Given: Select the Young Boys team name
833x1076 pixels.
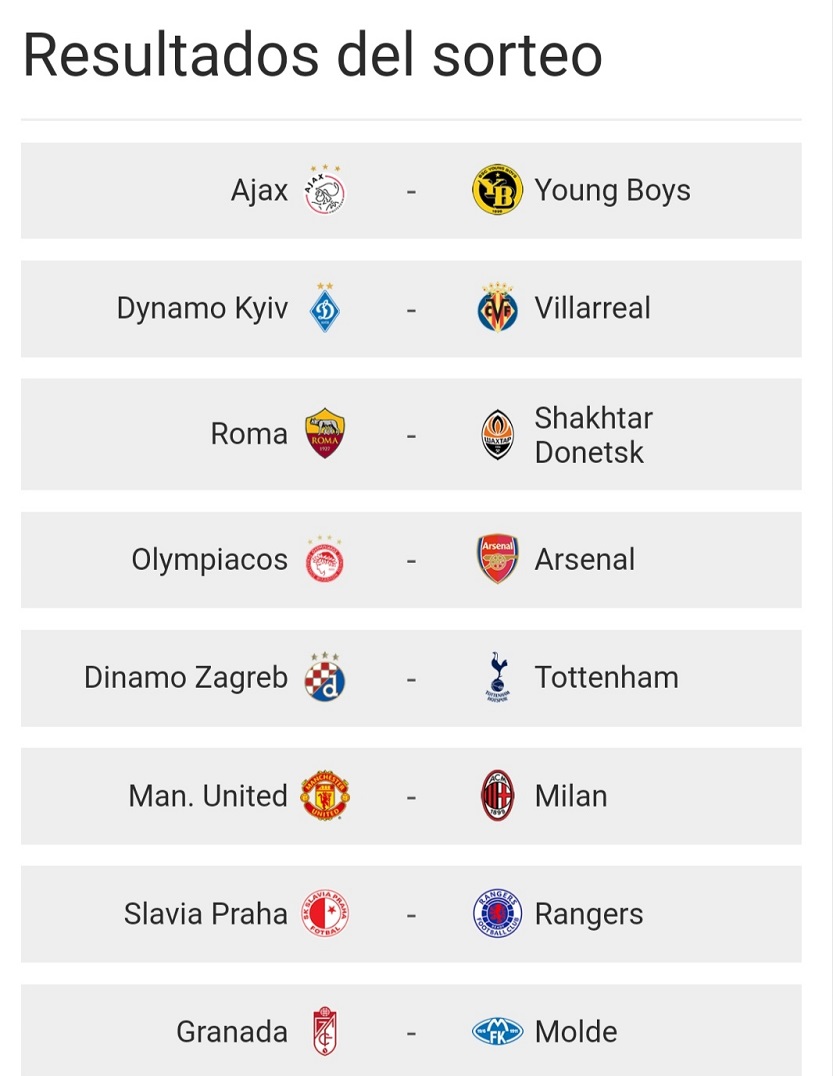Looking at the screenshot, I should coord(612,190).
